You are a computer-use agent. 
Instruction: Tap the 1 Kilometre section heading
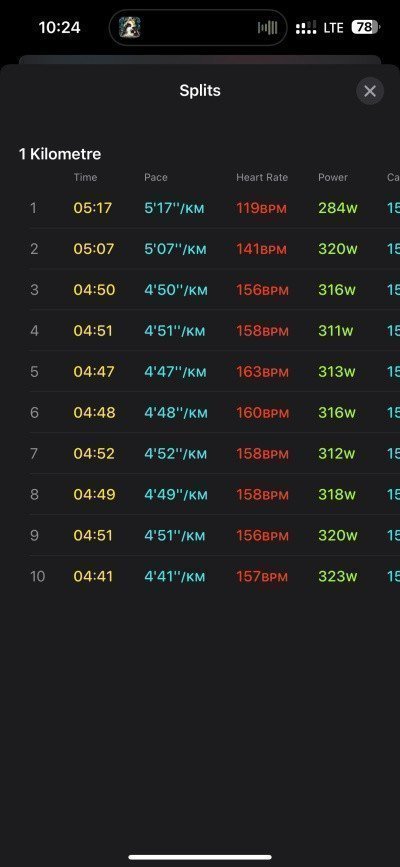click(x=60, y=154)
